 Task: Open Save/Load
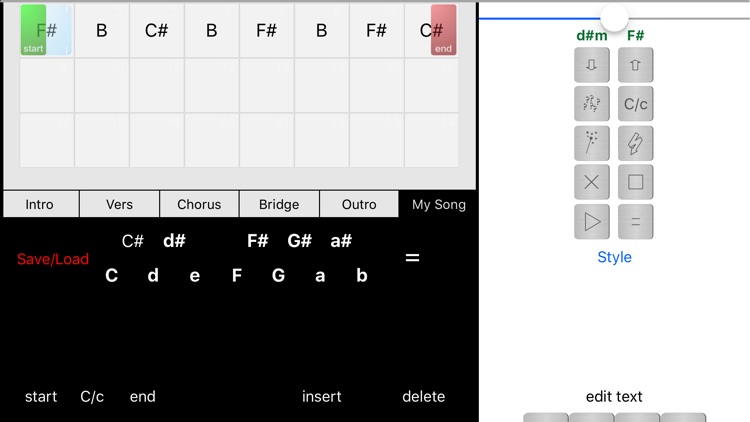click(x=53, y=259)
